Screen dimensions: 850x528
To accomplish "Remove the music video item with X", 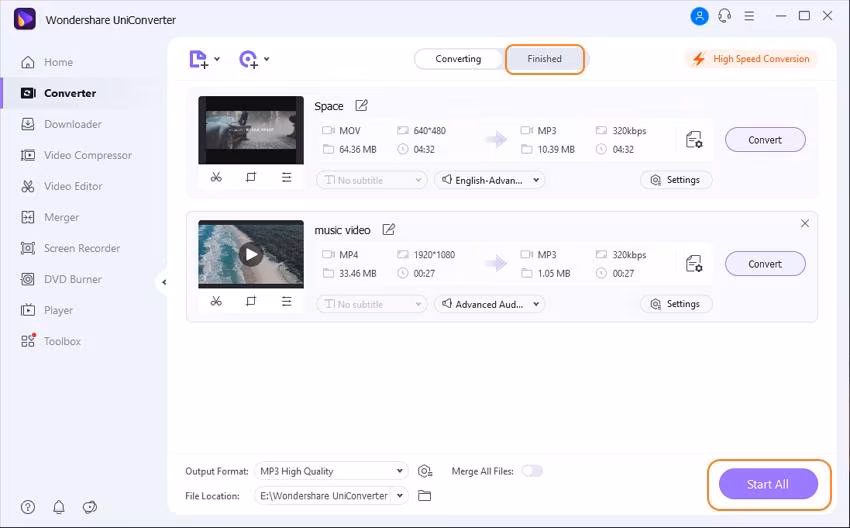I will [x=805, y=223].
